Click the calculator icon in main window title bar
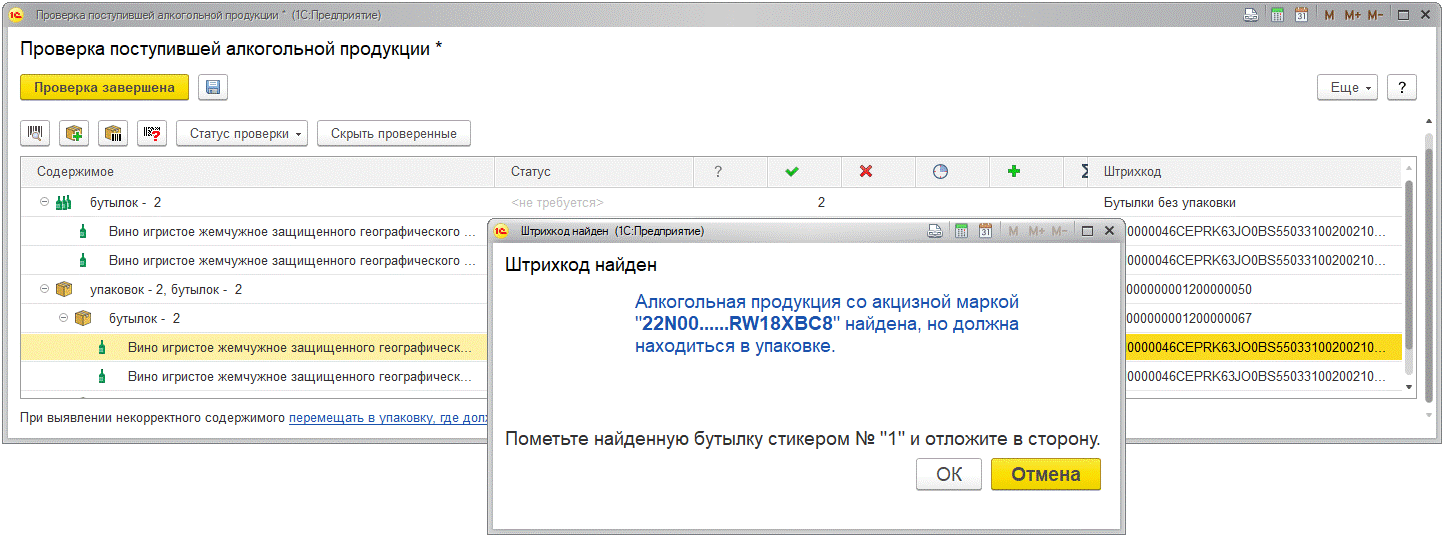 click(1277, 15)
